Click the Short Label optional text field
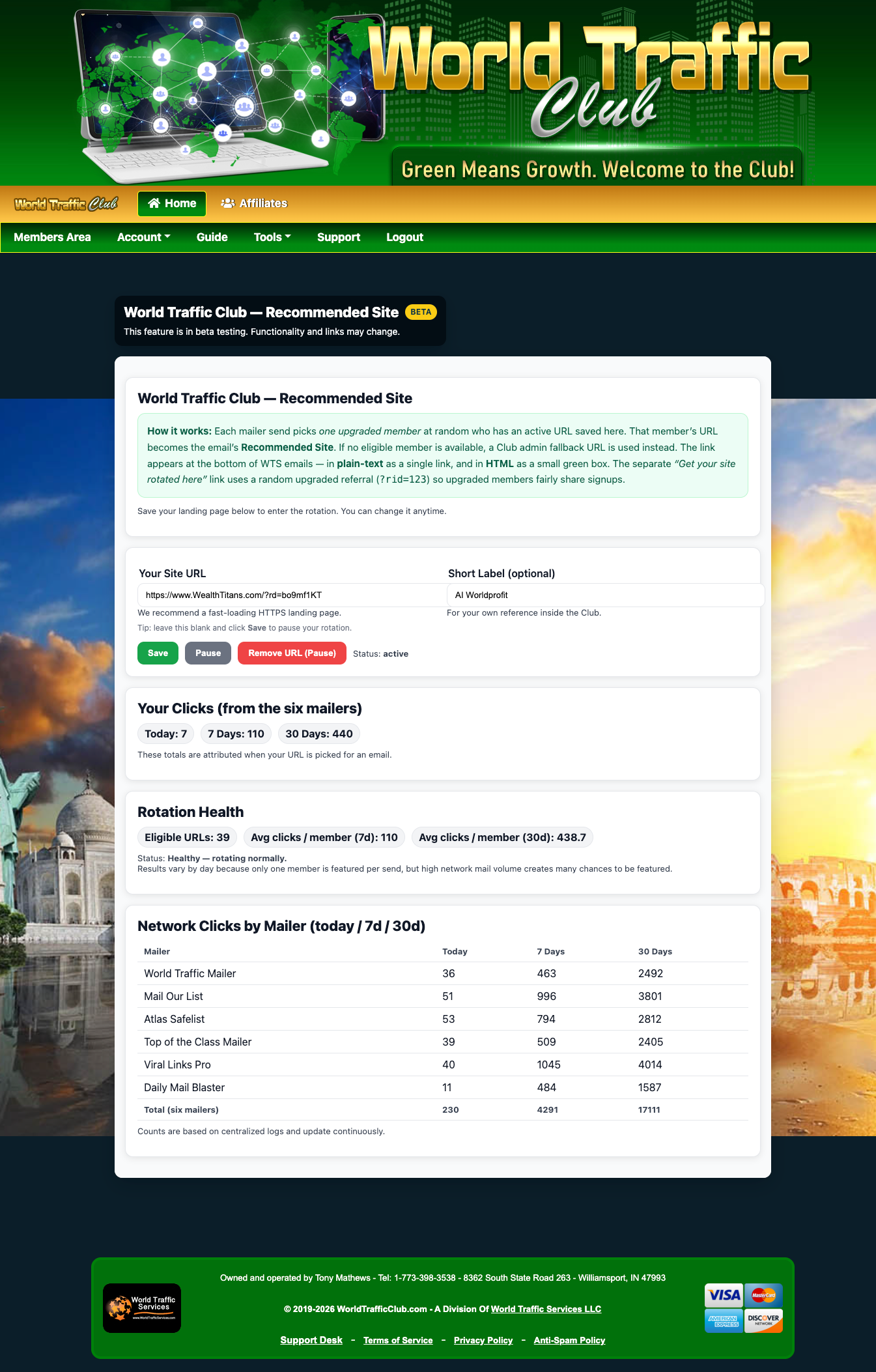The width and height of the screenshot is (876, 1372). coord(605,595)
